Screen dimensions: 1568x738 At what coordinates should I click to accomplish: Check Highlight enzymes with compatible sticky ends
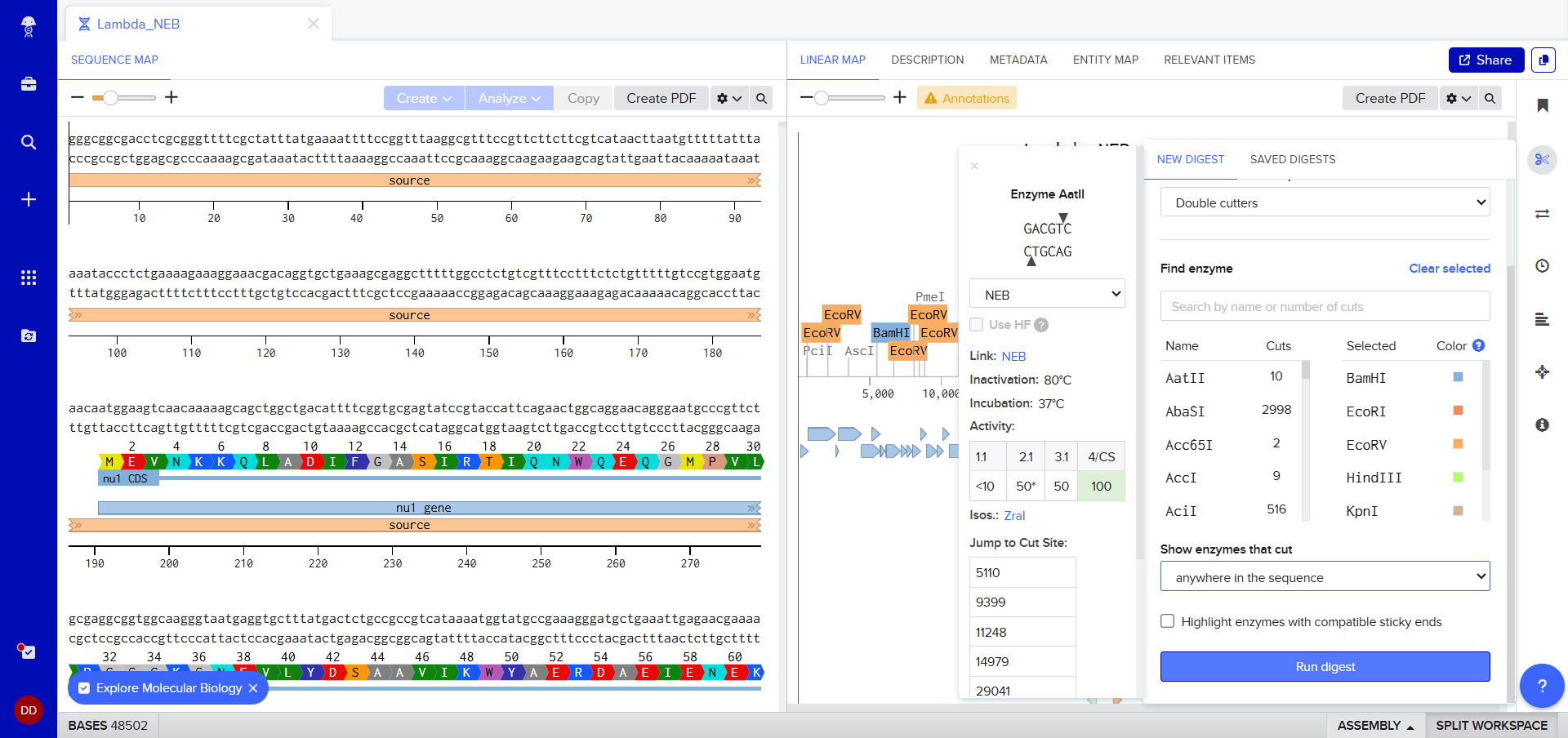(1168, 621)
